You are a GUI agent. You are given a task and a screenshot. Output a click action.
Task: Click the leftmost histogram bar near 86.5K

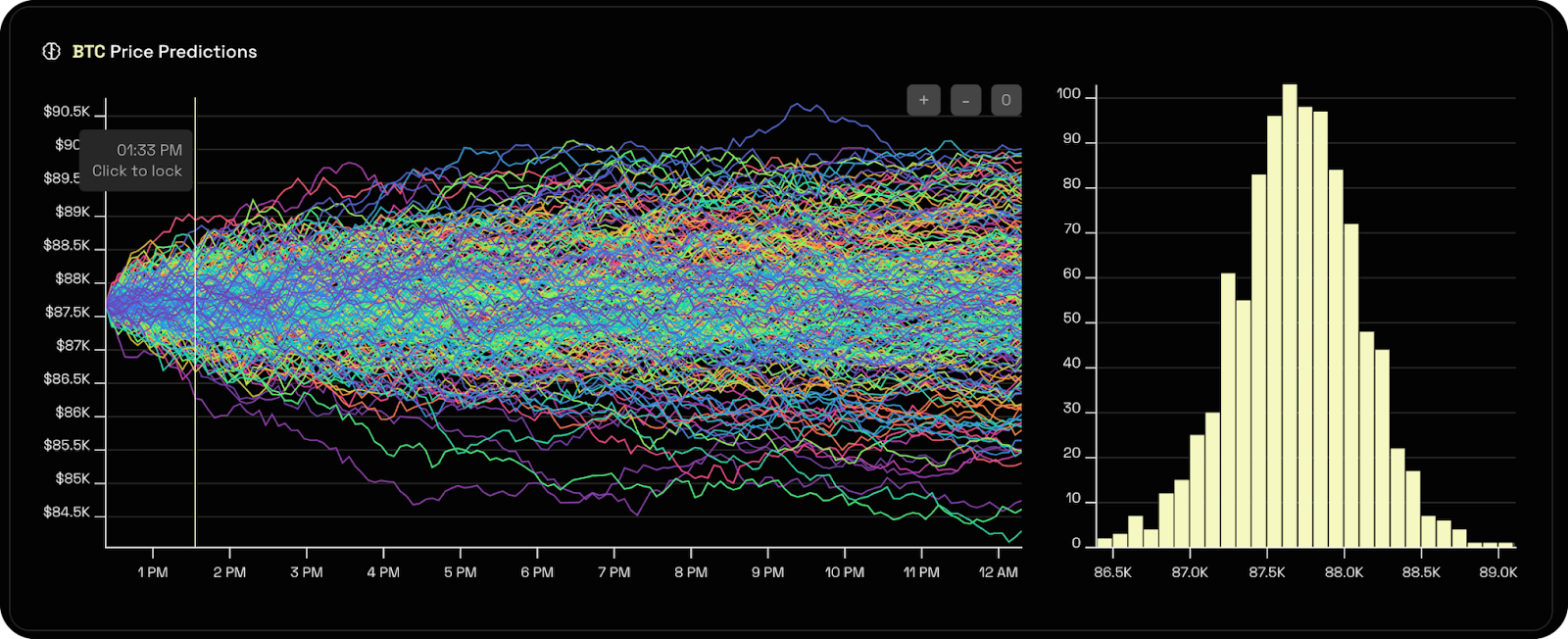[x=1104, y=542]
